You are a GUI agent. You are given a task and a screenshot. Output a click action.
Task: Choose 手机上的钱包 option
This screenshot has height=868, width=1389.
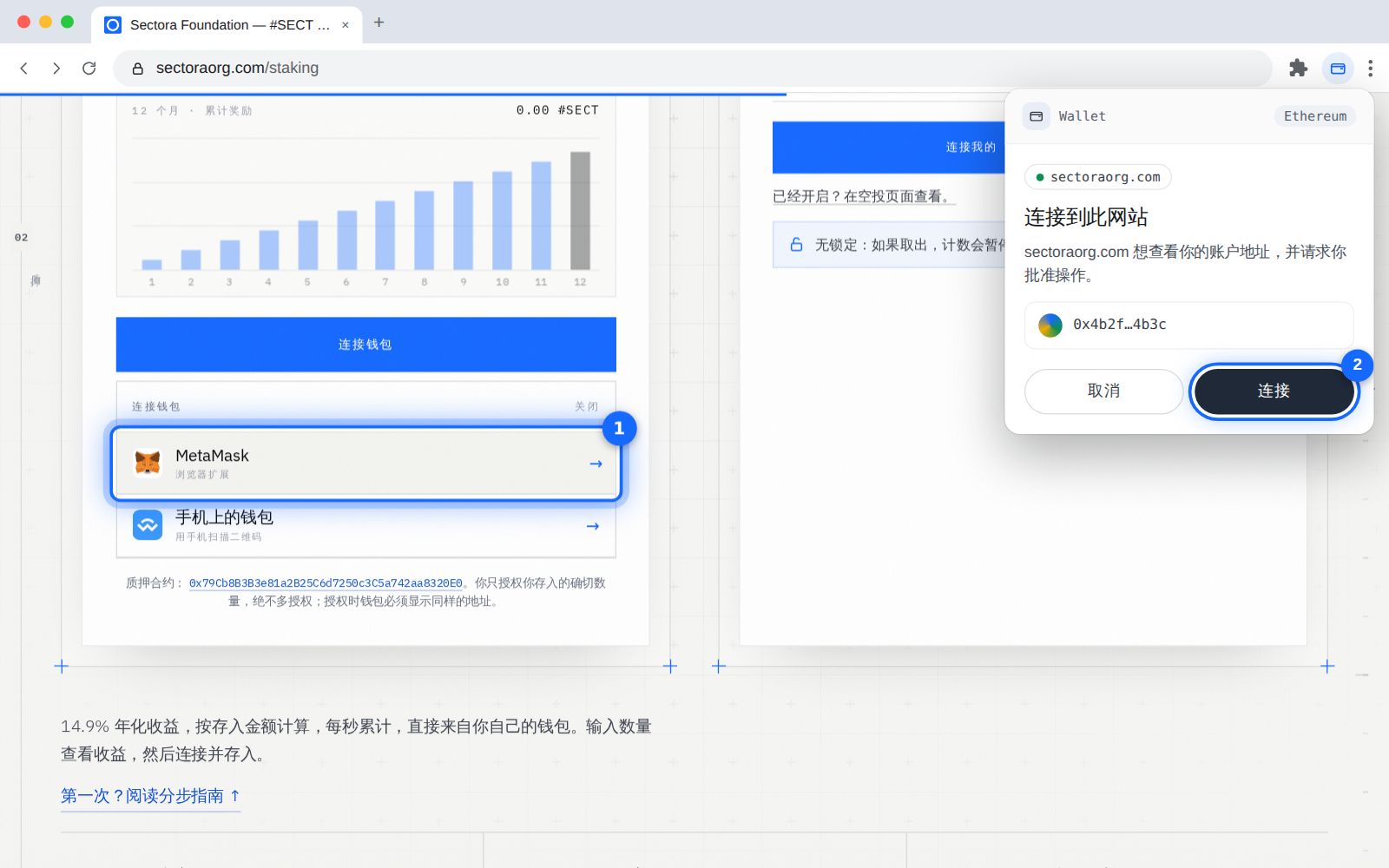pyautogui.click(x=366, y=526)
